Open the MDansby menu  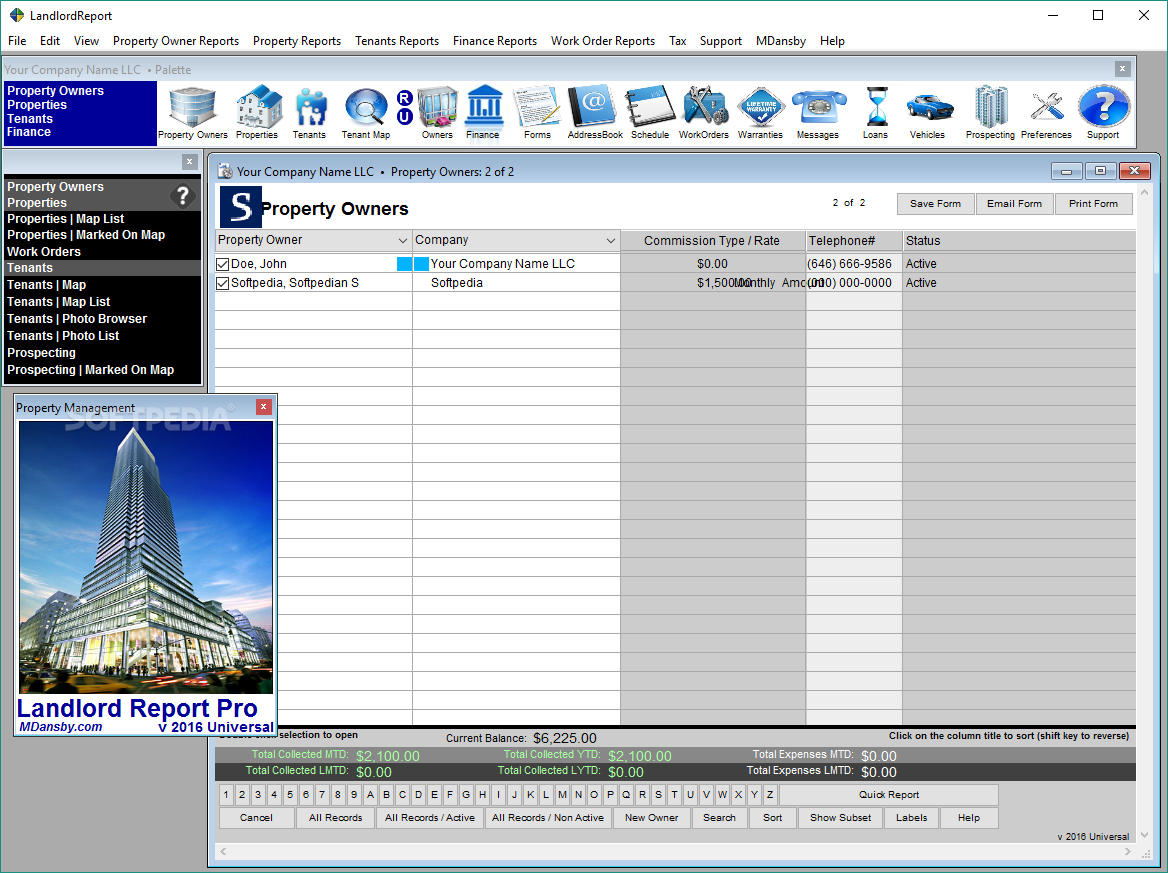[x=781, y=41]
